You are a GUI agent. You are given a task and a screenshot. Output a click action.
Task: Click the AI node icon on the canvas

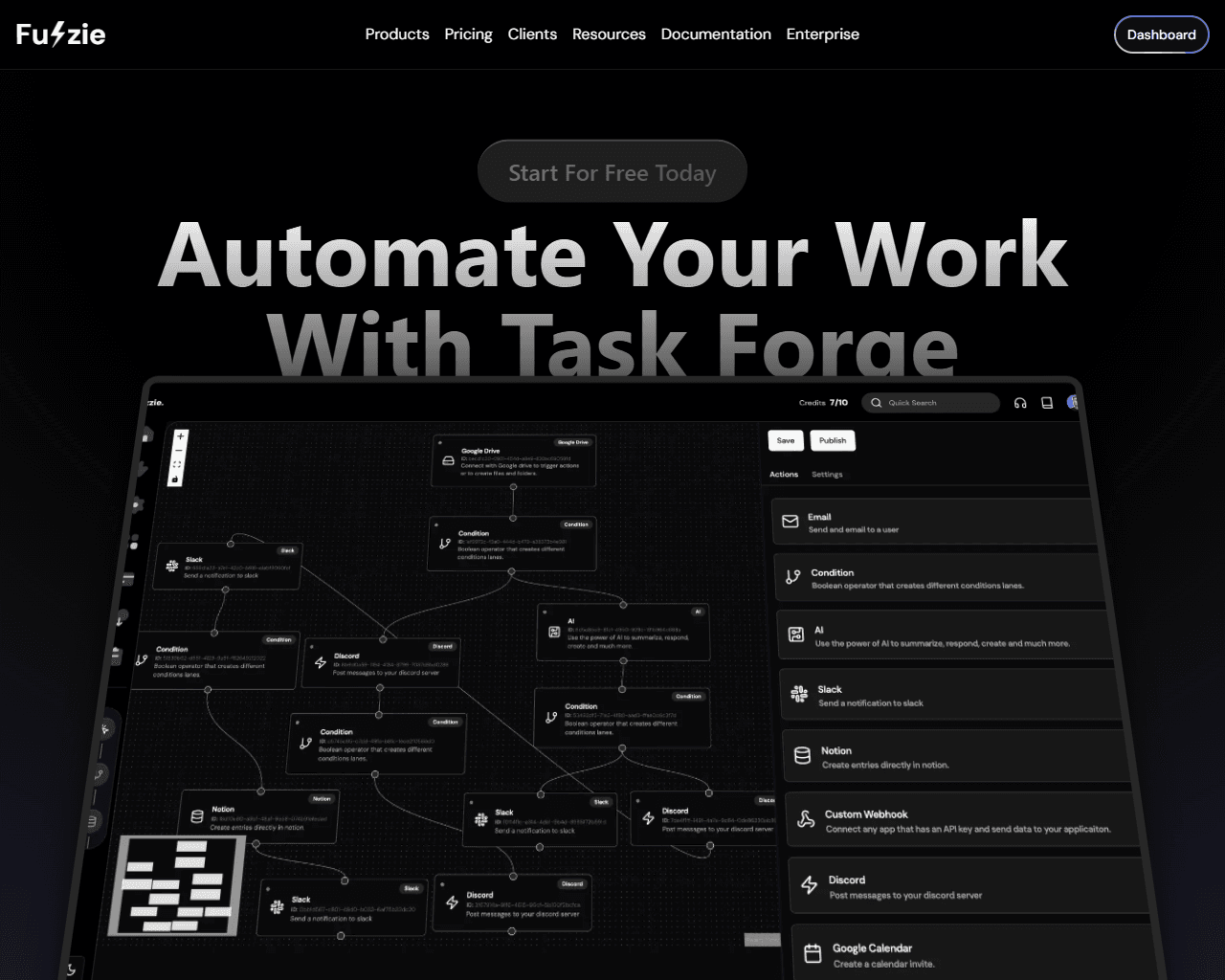[554, 632]
